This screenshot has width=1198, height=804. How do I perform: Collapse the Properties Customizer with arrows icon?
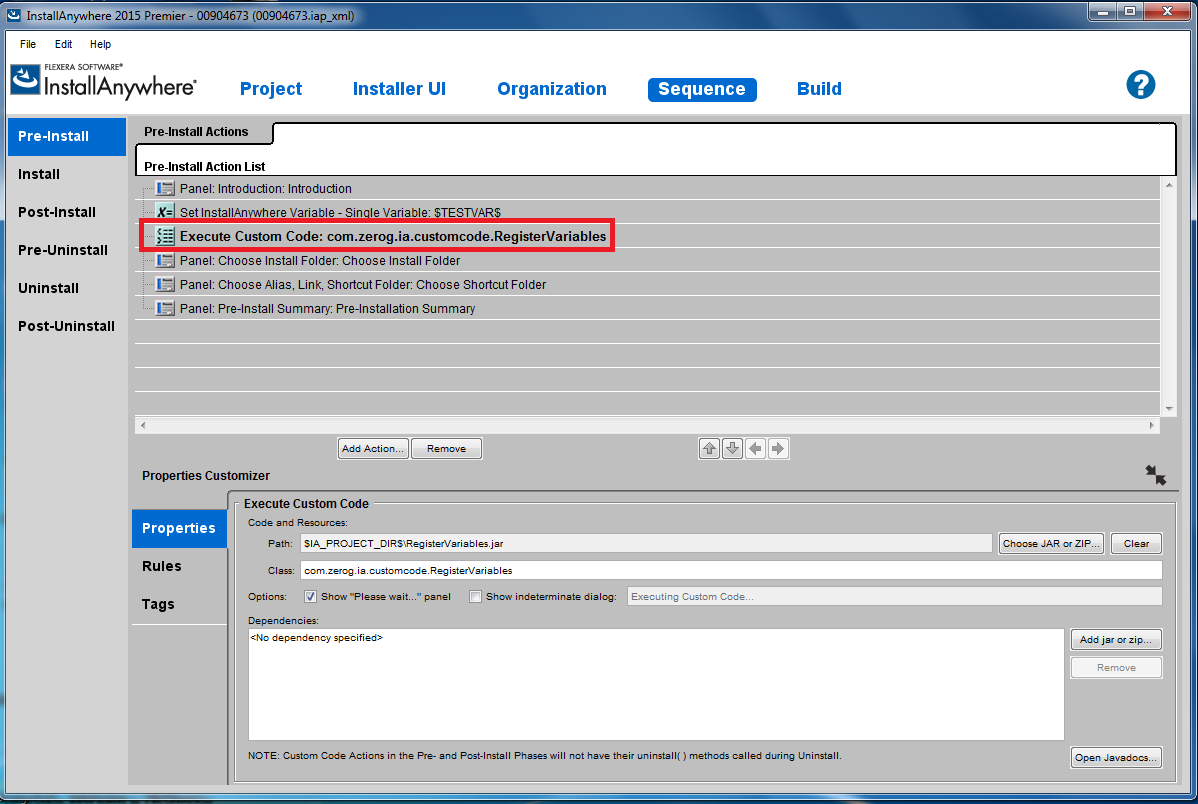pyautogui.click(x=1155, y=475)
